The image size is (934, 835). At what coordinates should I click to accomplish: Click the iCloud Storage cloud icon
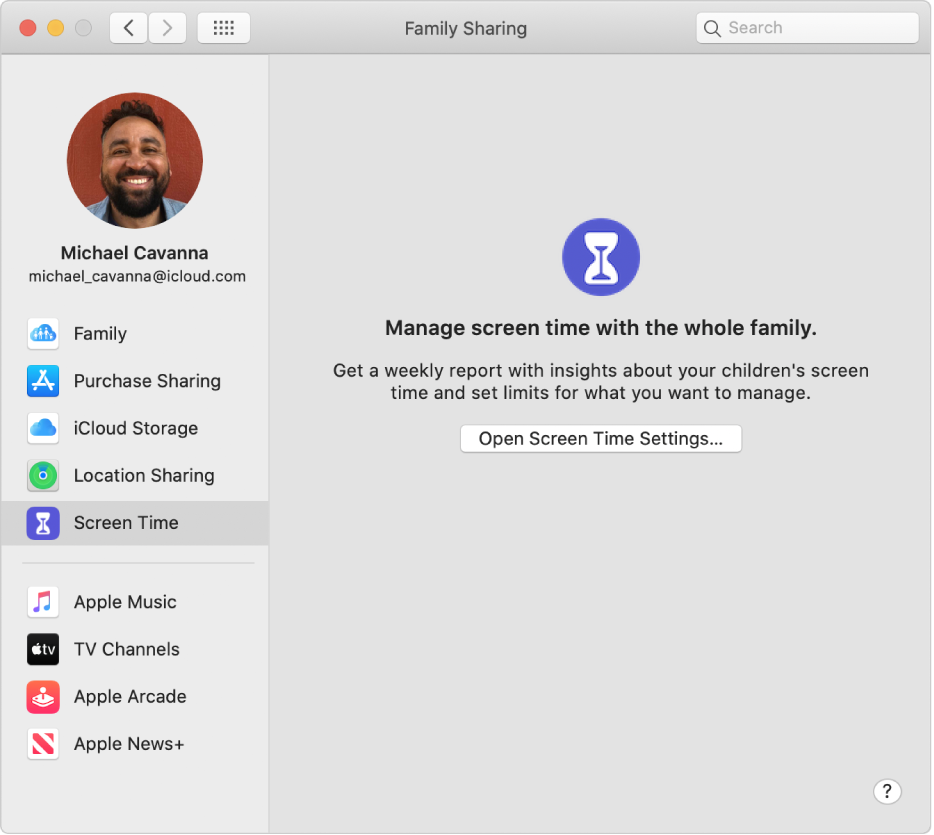[x=43, y=428]
